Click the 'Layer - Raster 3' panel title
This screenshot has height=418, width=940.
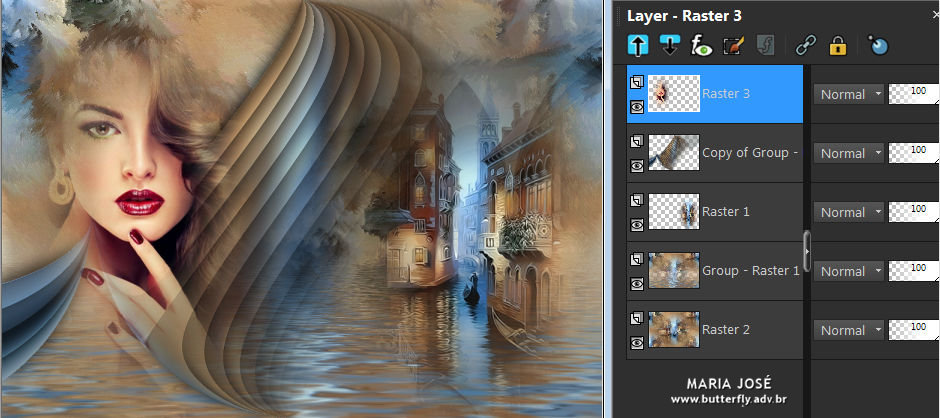click(684, 16)
